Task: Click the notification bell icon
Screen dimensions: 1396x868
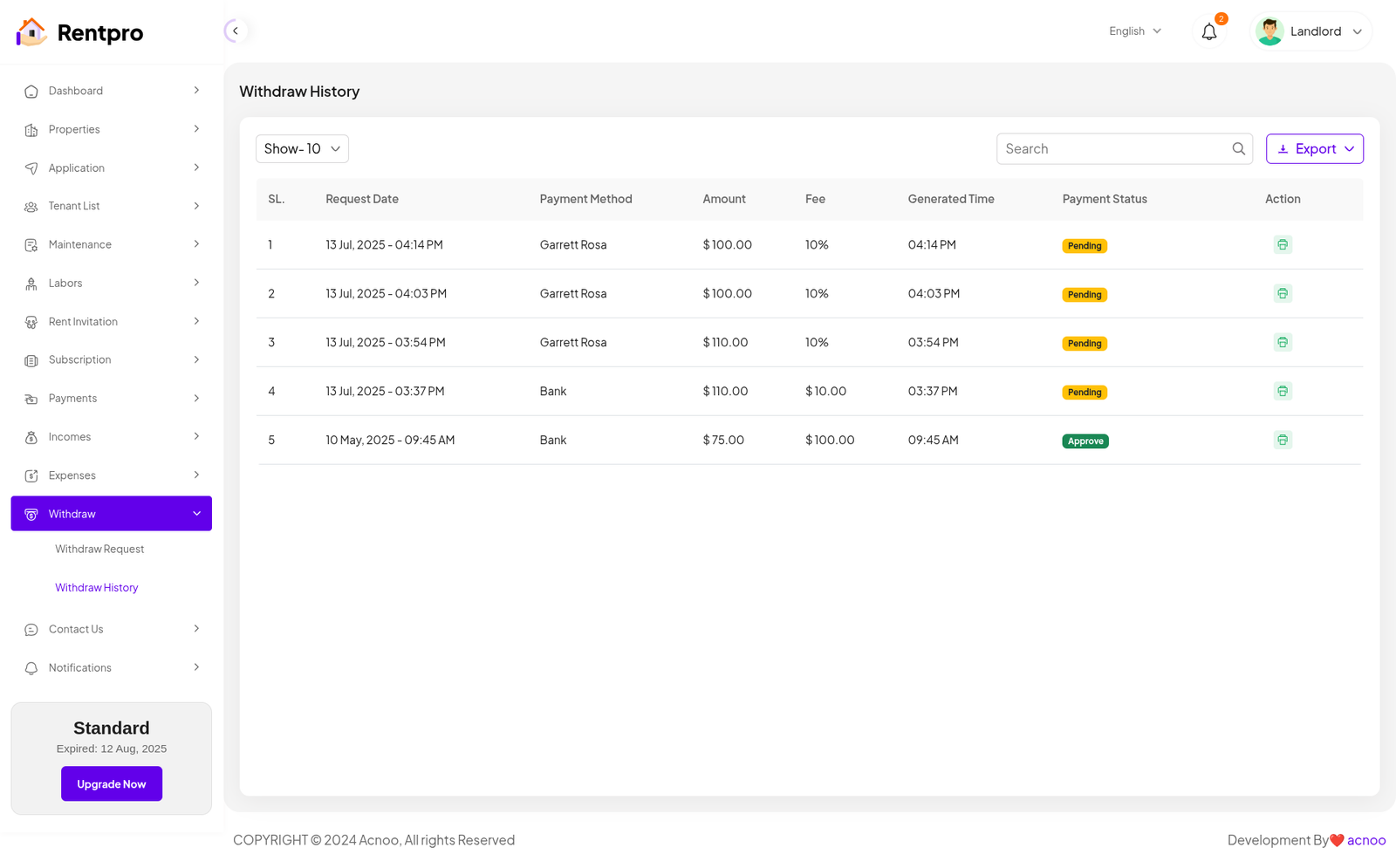Action: click(1208, 32)
